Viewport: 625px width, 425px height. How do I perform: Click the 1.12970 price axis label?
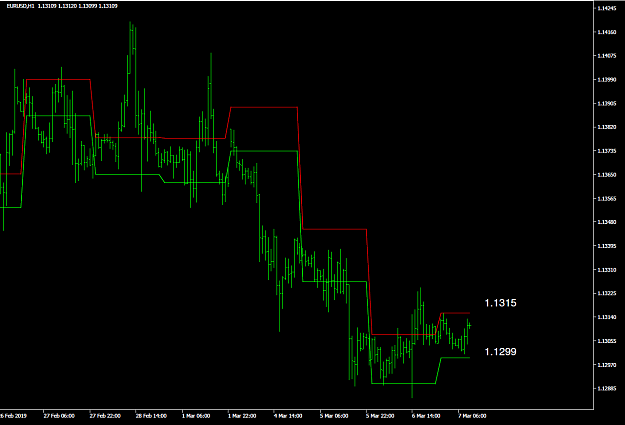pyautogui.click(x=607, y=365)
